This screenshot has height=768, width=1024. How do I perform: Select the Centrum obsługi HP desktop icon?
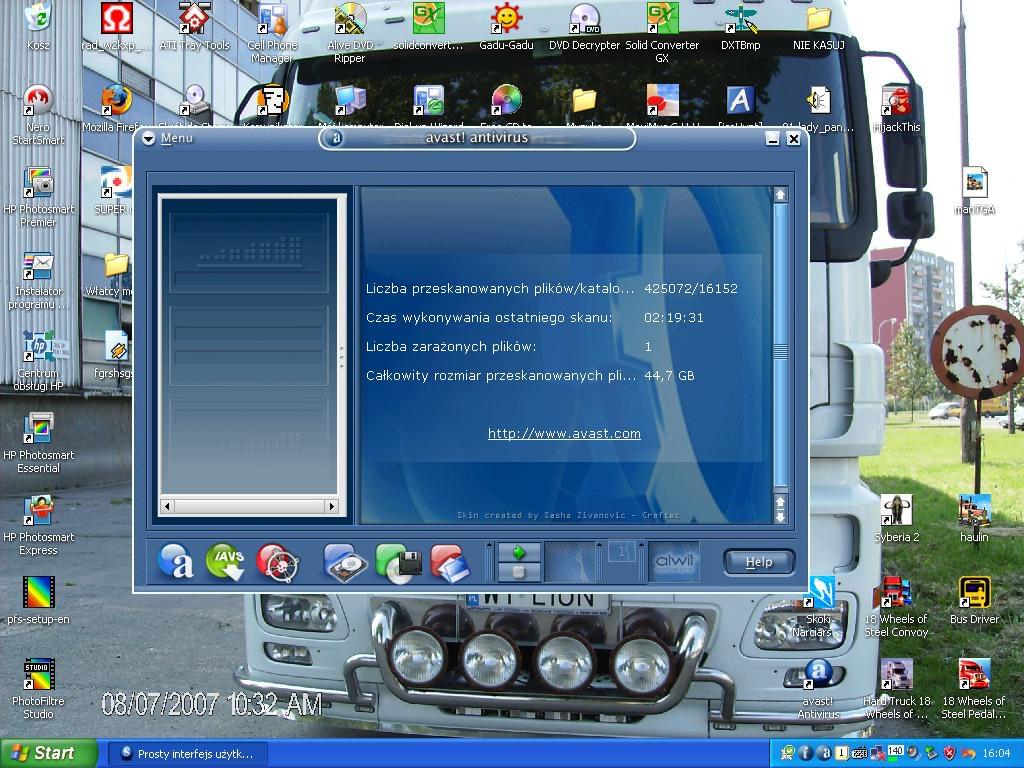[x=39, y=362]
